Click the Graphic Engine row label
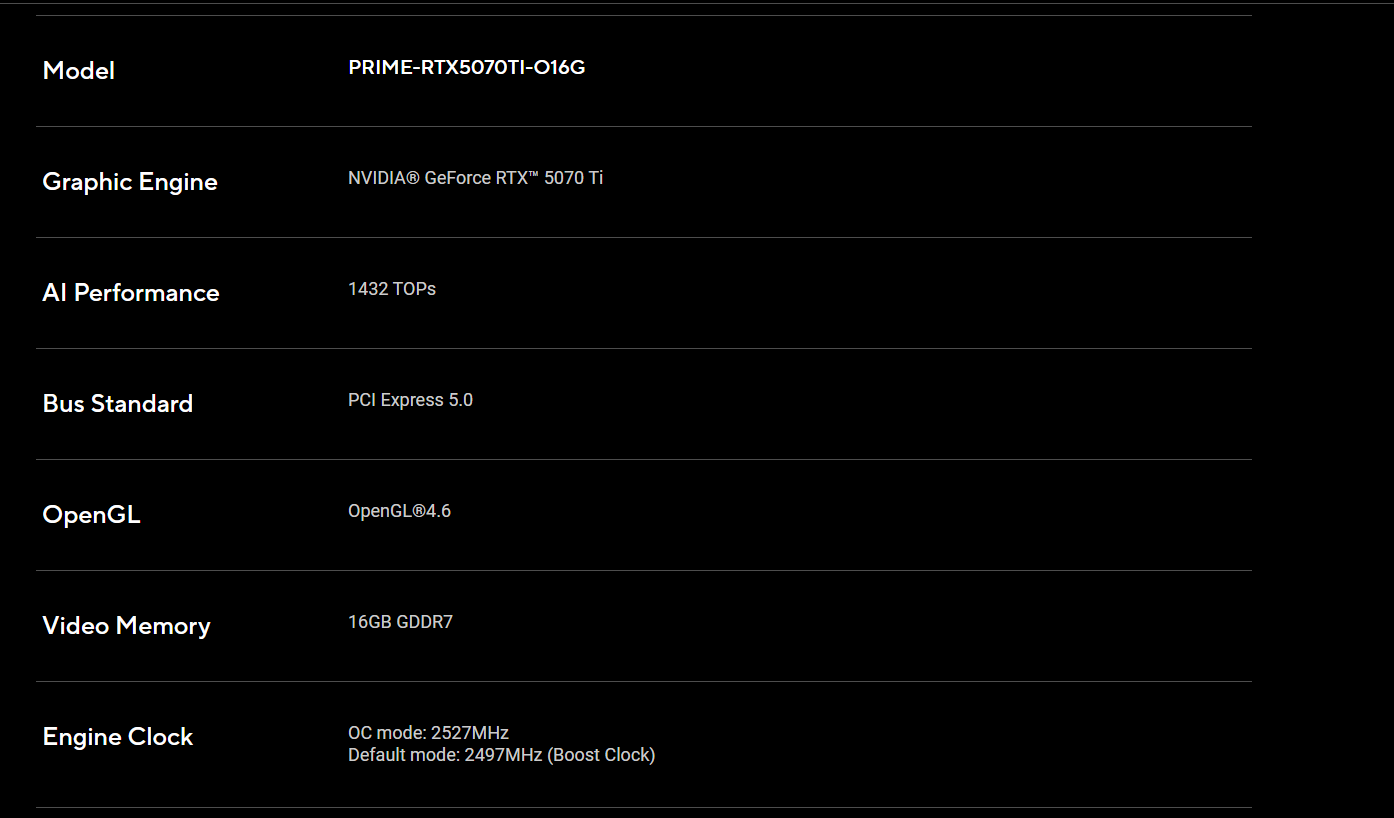The image size is (1394, 818). [x=129, y=182]
